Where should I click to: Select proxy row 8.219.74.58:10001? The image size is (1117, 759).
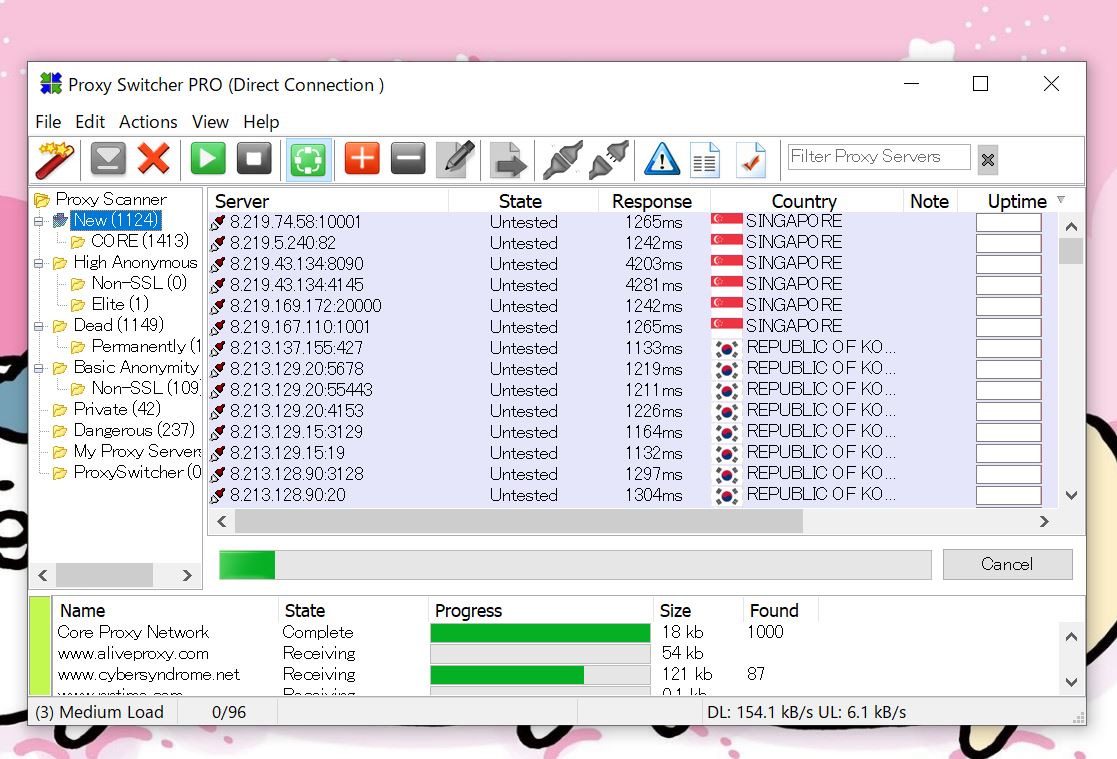point(631,222)
